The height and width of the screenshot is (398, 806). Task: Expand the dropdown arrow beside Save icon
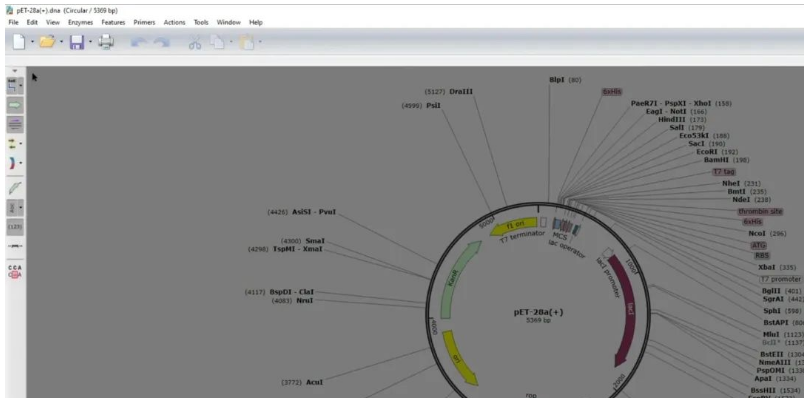tap(90, 42)
